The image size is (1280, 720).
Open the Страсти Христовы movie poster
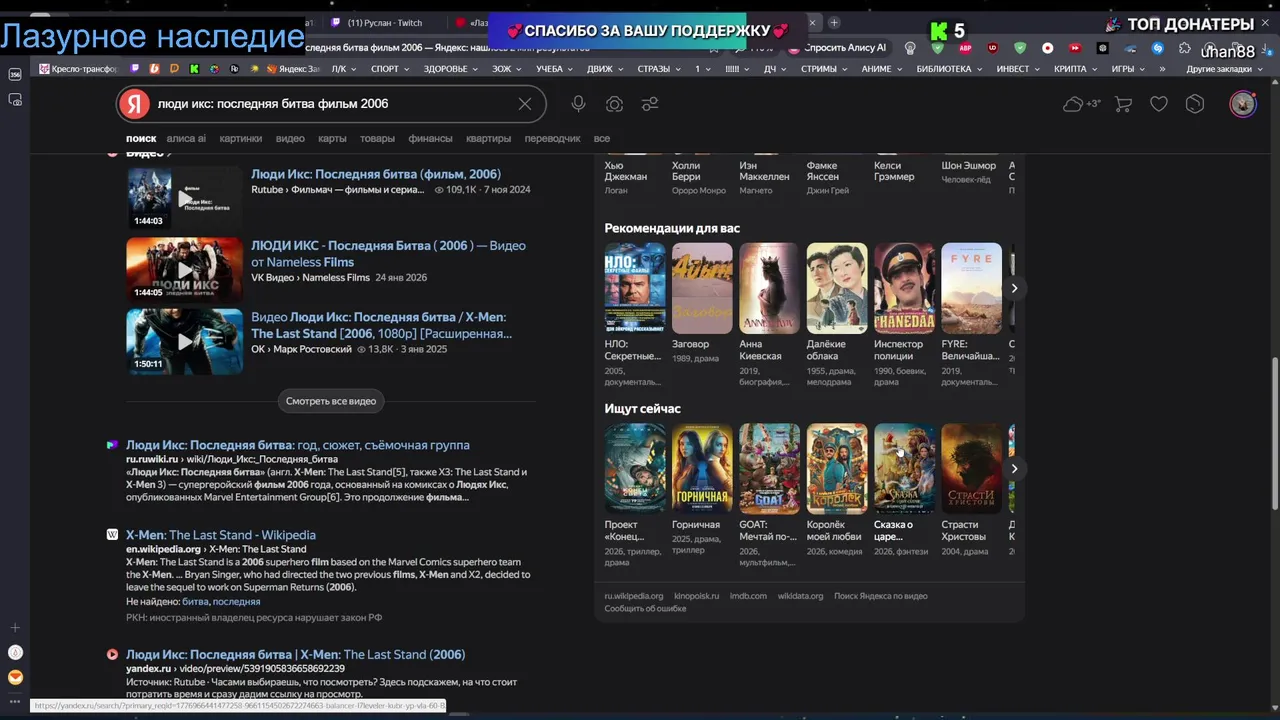click(971, 468)
